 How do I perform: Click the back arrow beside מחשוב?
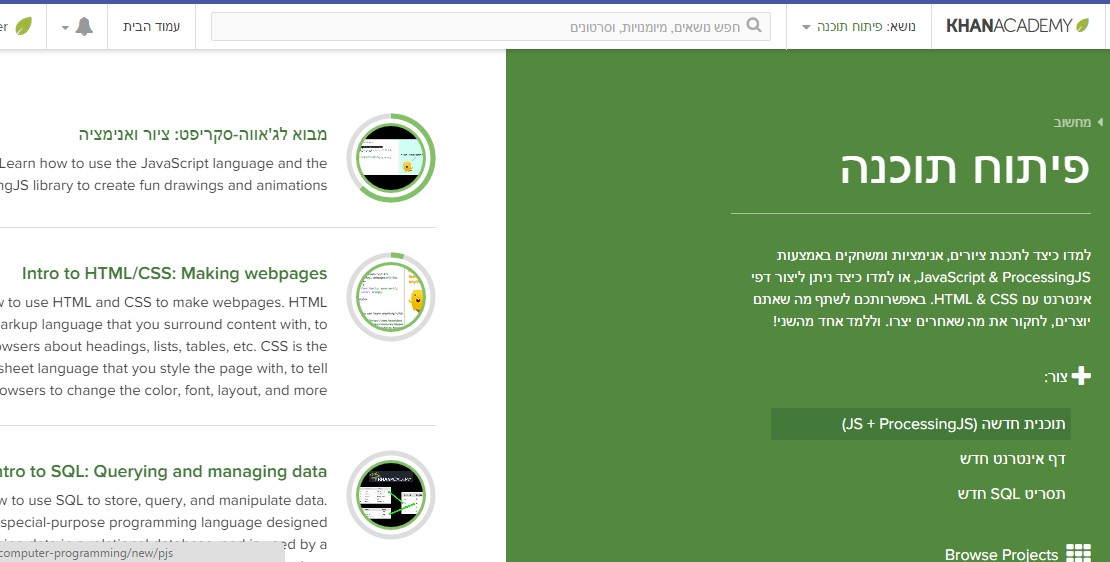tap(1100, 122)
